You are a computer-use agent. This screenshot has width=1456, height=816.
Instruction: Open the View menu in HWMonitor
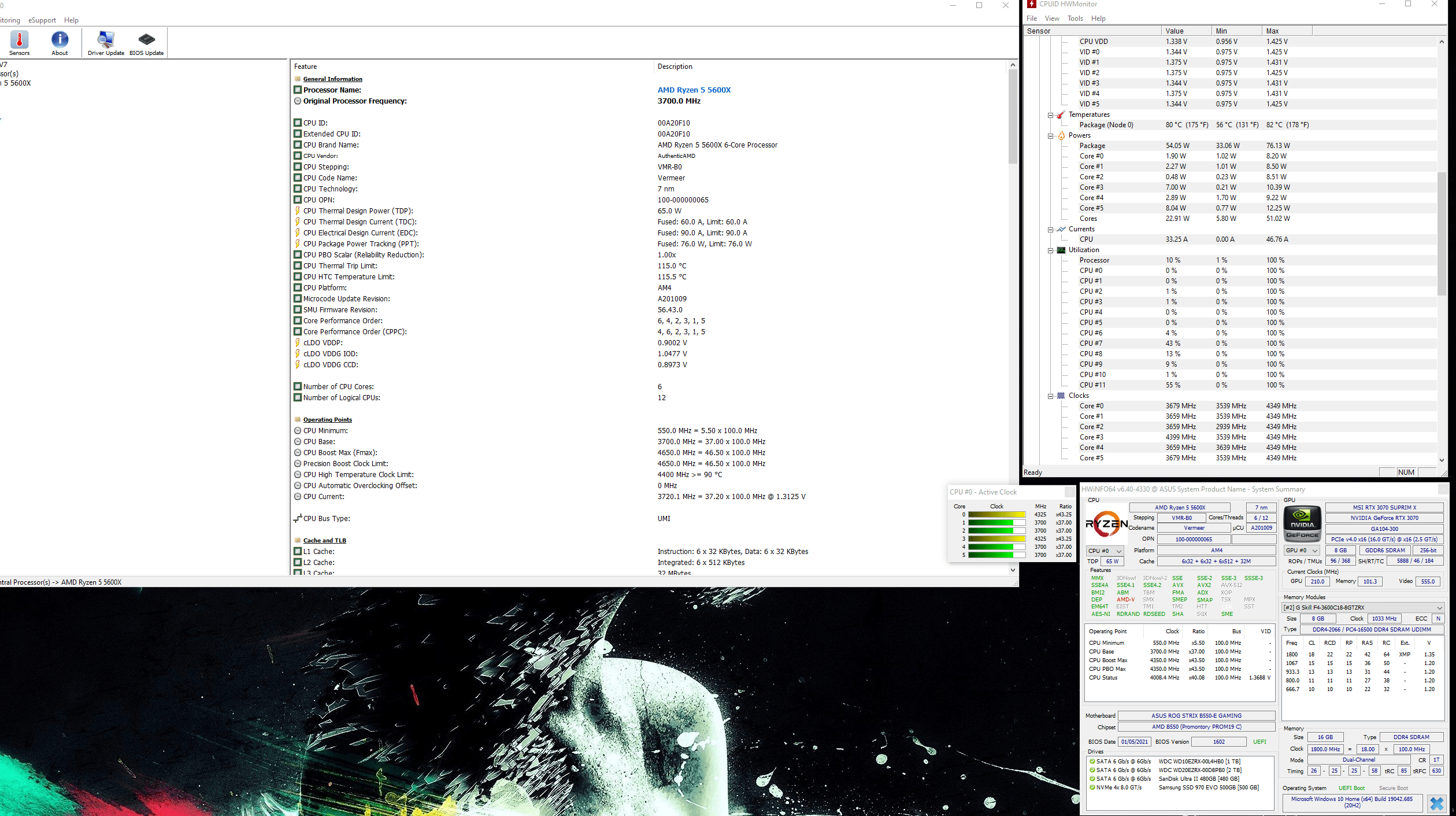click(1053, 19)
